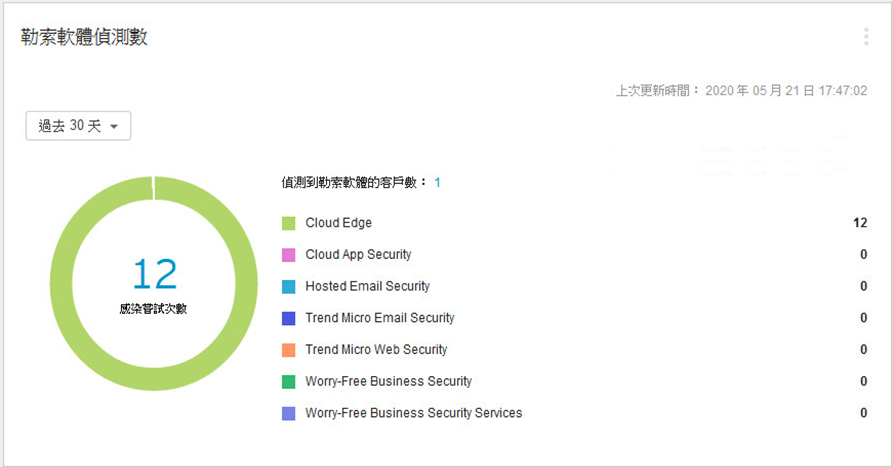Screen dimensions: 892x467
Task: Select the Cloud App Security legend label
Action: 358,255
